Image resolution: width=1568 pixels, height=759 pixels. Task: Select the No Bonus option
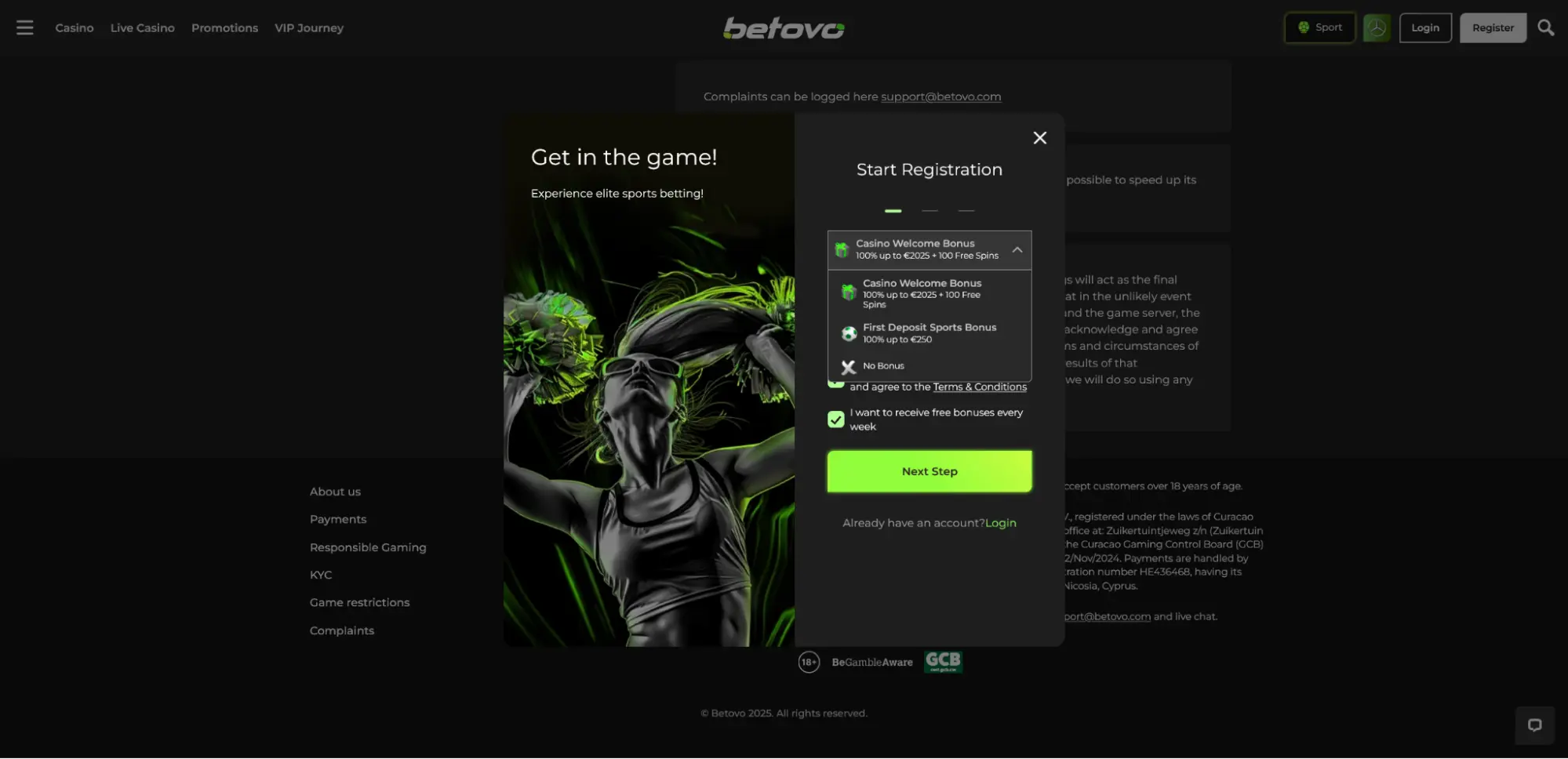(930, 366)
